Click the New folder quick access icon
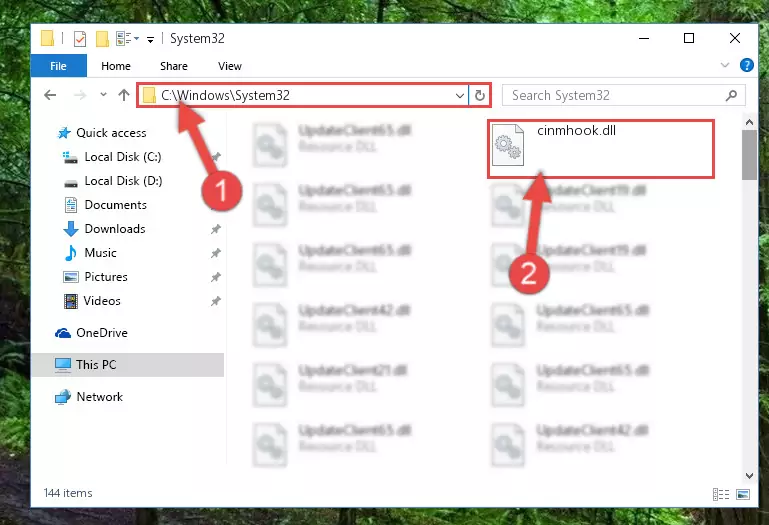The width and height of the screenshot is (769, 525). point(102,38)
